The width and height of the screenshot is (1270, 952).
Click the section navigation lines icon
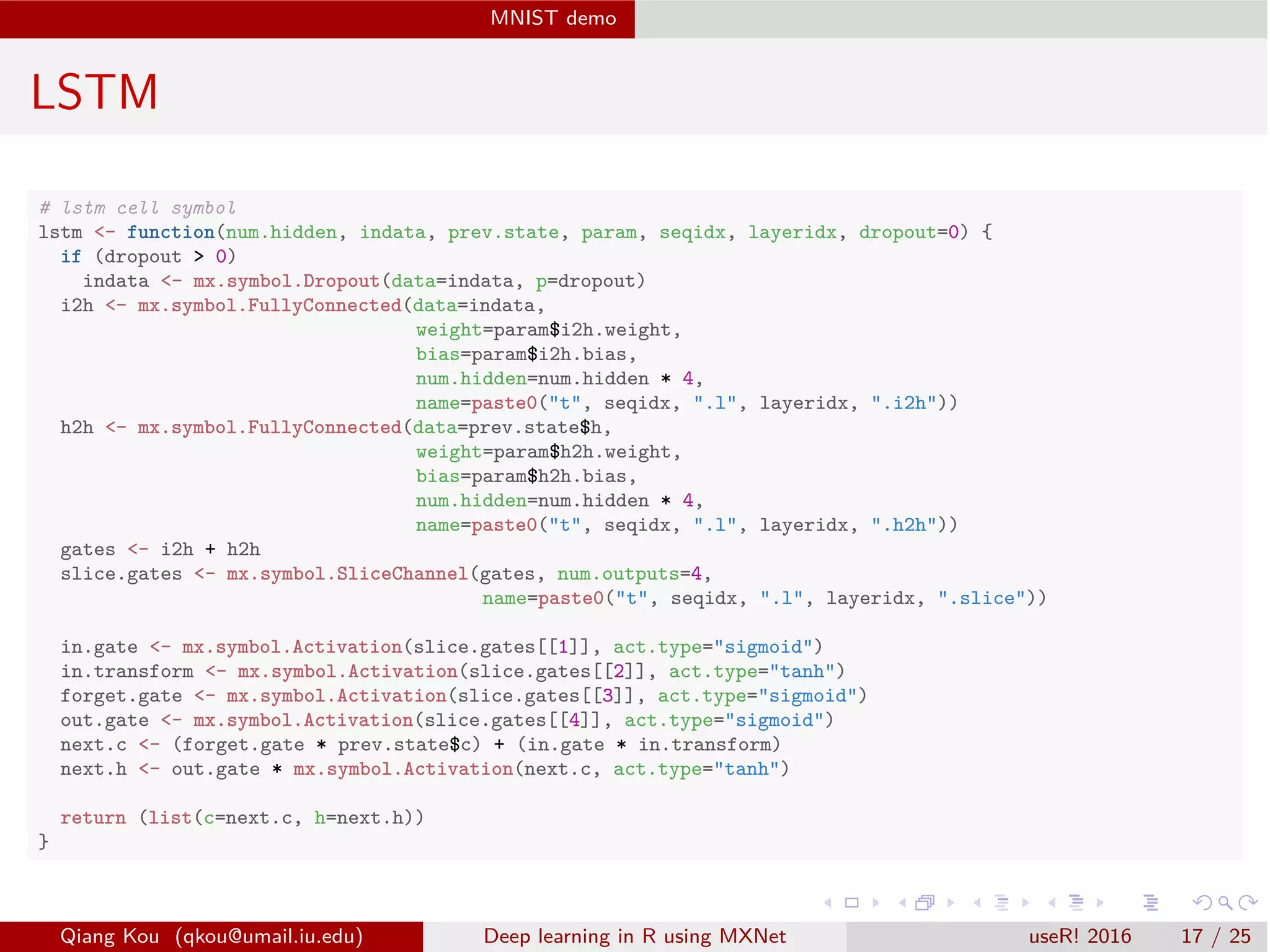click(x=1077, y=903)
